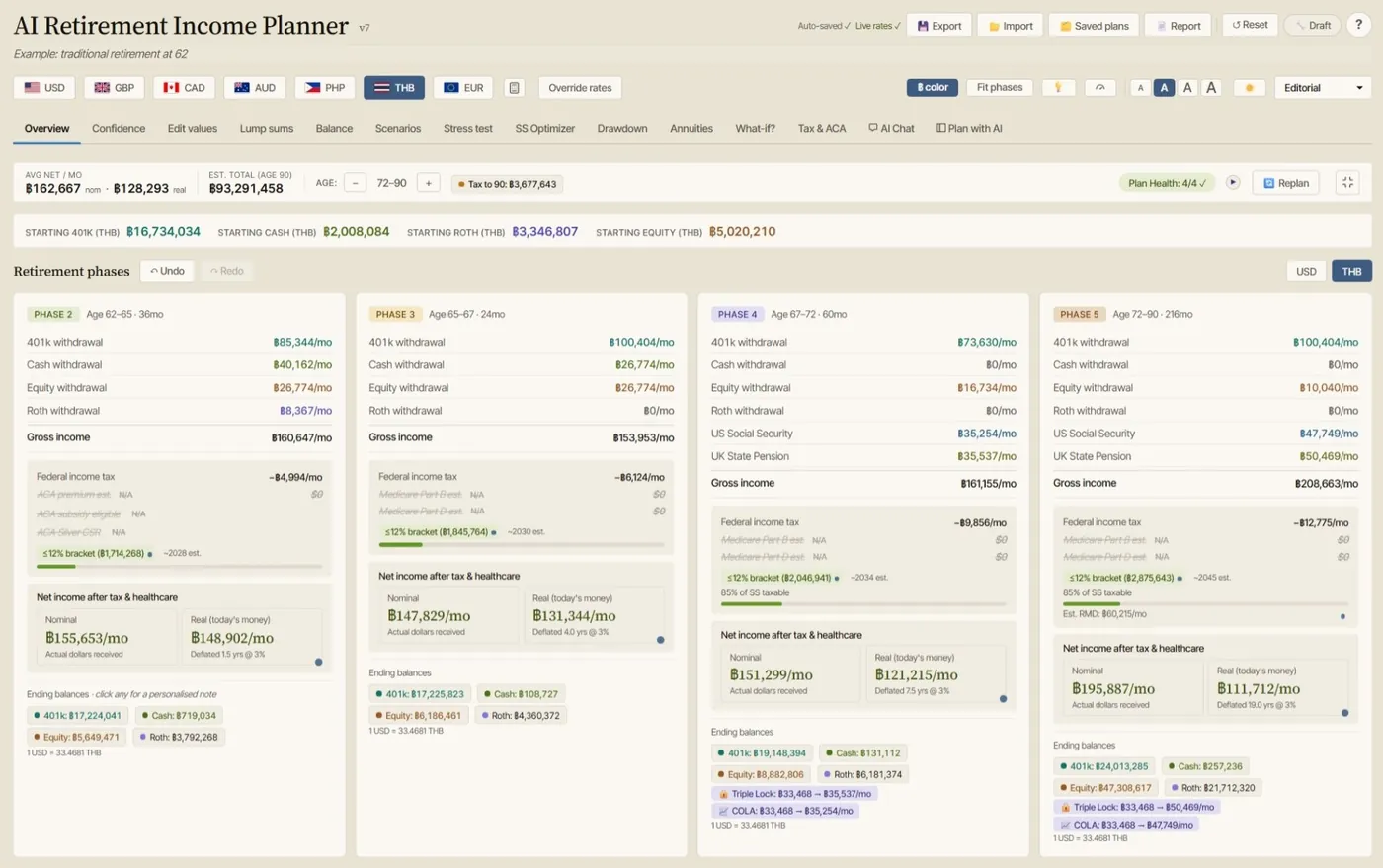
Task: Undo the last phase change
Action: coord(167,271)
